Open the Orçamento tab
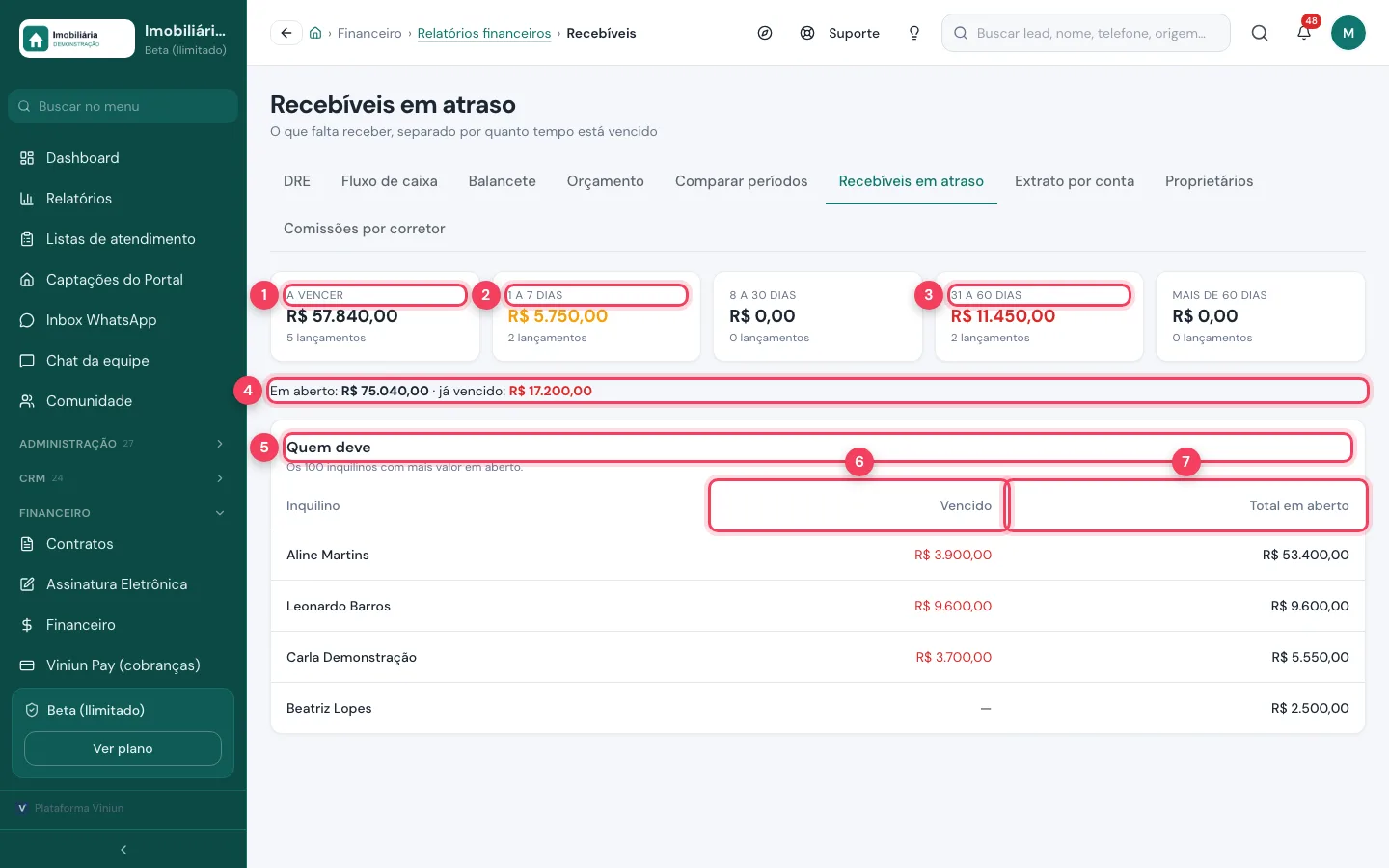The image size is (1389, 868). pyautogui.click(x=606, y=181)
